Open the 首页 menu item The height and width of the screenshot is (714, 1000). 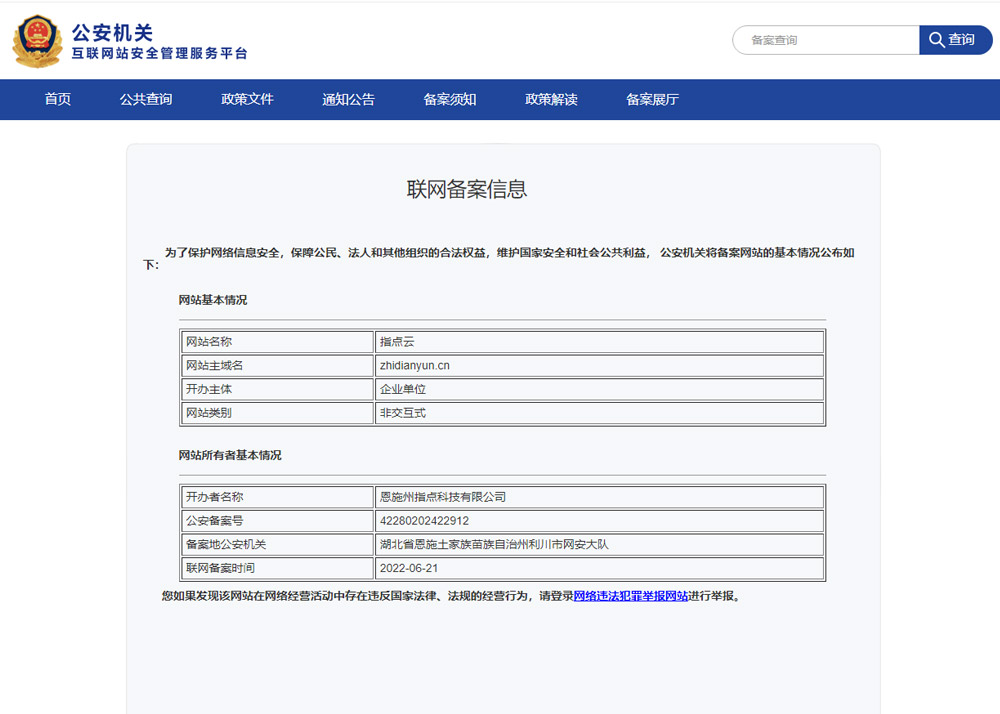click(58, 99)
